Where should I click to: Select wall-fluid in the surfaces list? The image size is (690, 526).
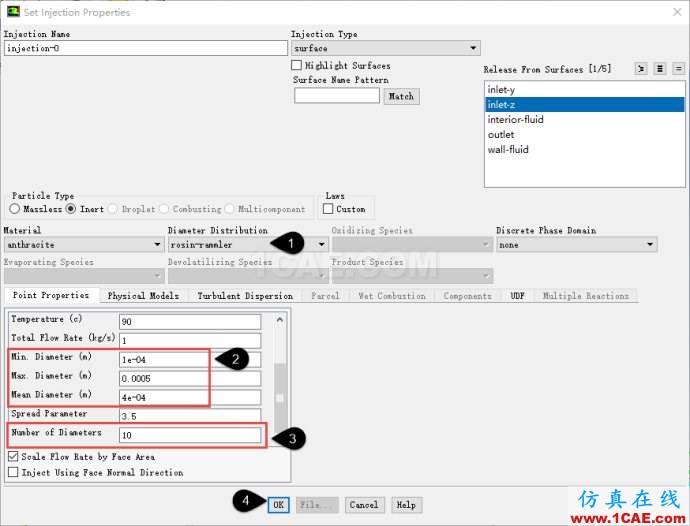584,149
